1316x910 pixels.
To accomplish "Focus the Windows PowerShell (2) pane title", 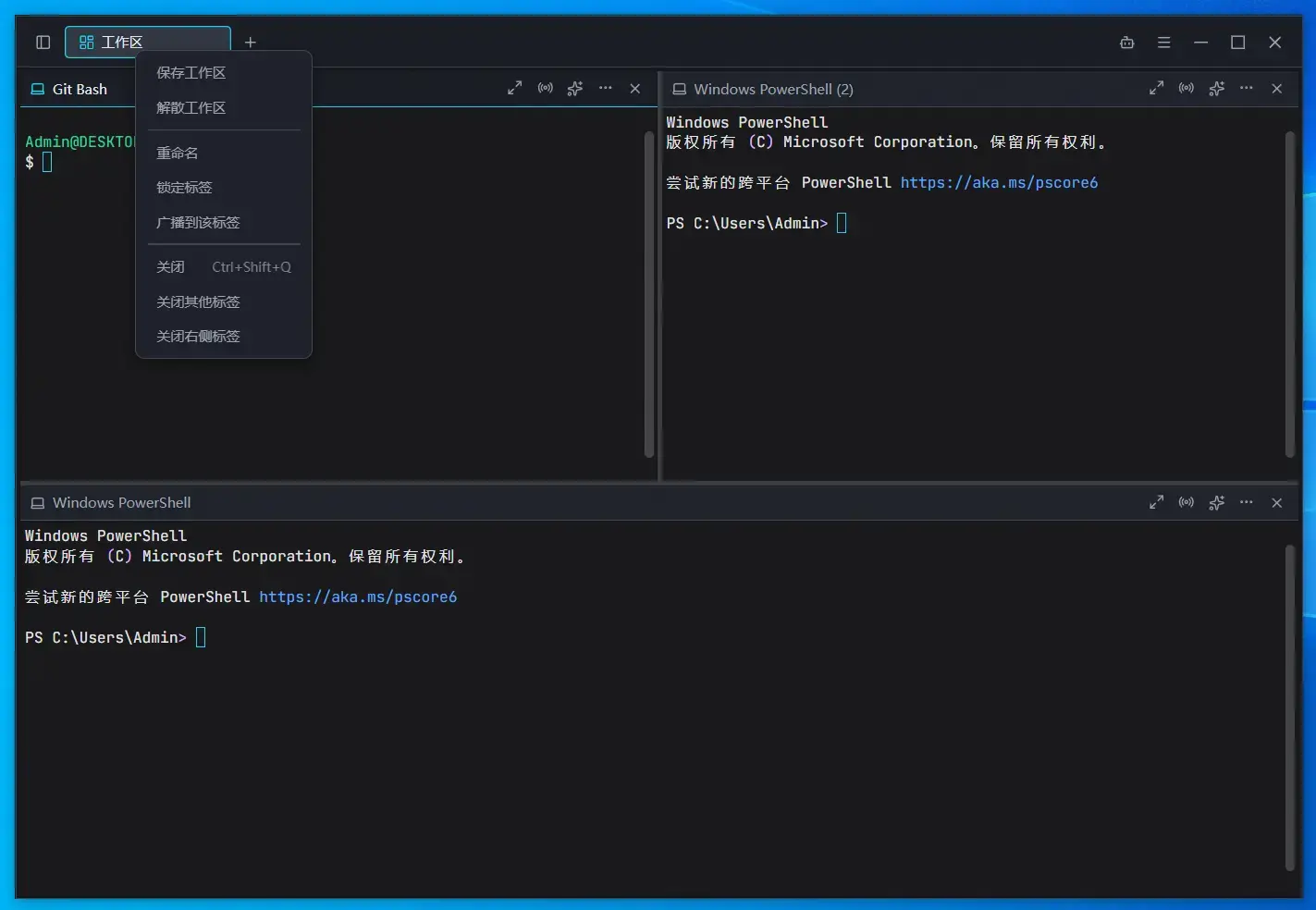I will tap(773, 90).
